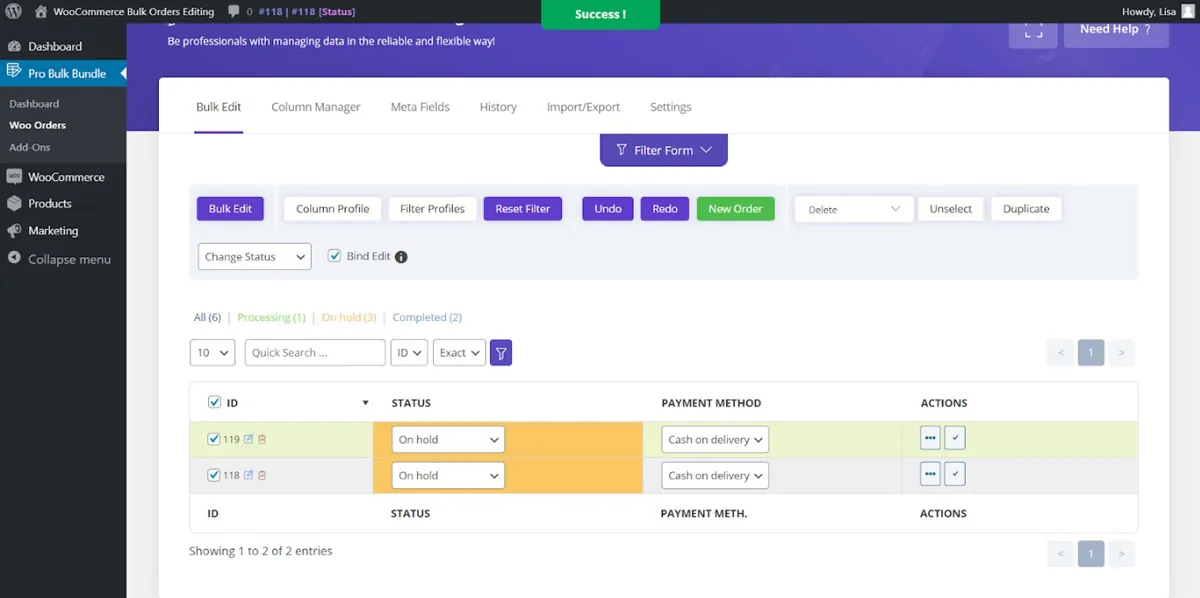This screenshot has height=598, width=1200.
Task: Disable the Bind Edit checkbox
Action: (334, 256)
